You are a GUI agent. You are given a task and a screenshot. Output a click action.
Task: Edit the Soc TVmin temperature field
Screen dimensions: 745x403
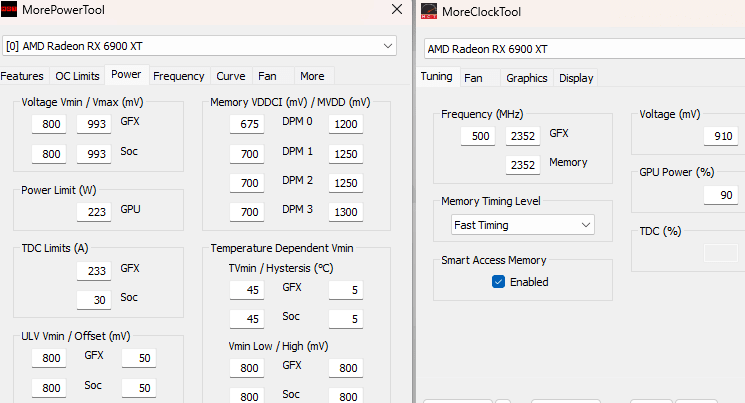tap(247, 319)
